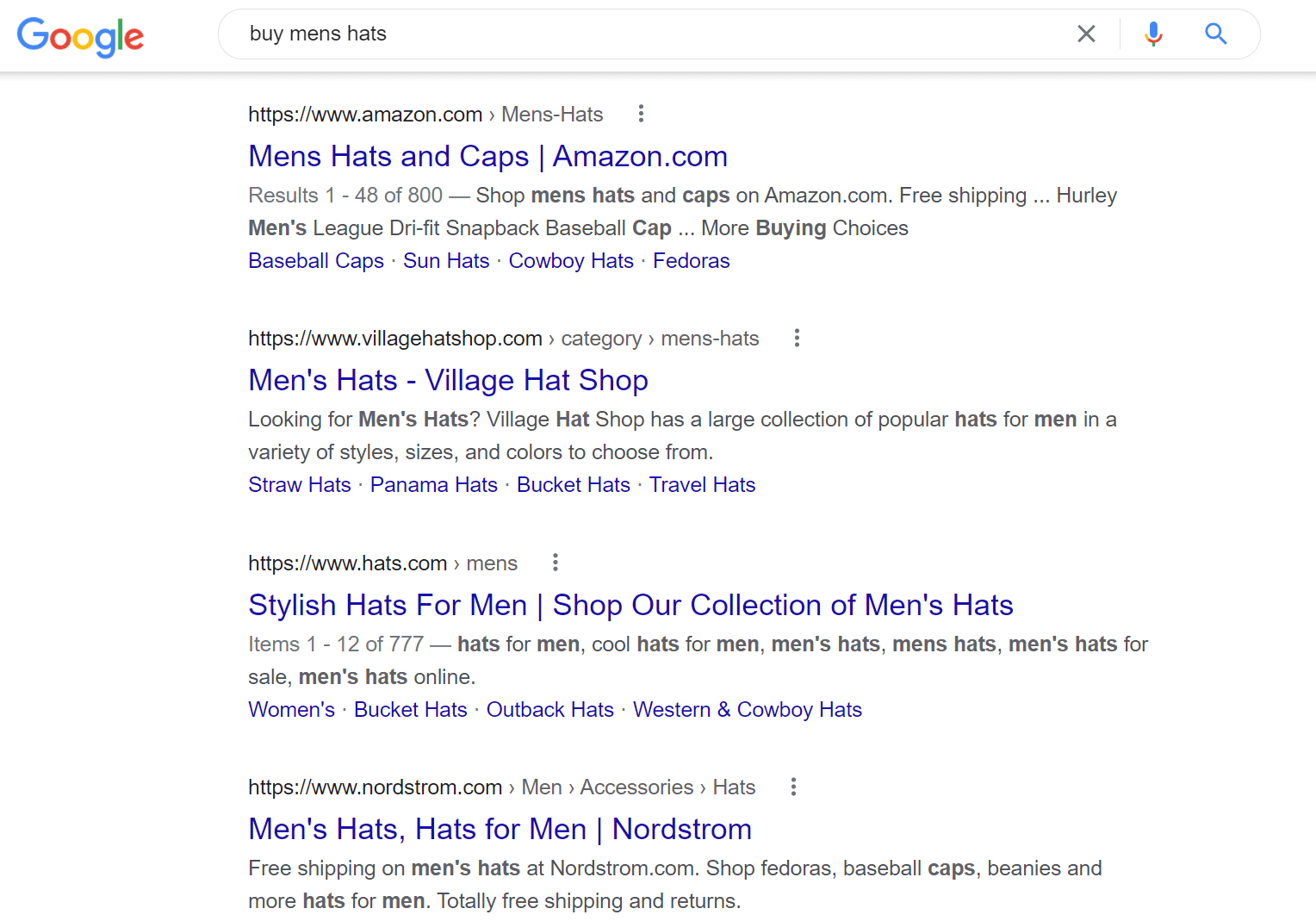Follow the Bucket Hats sitelink under Village Hat Shop
Viewport: 1316px width, 921px height.
(574, 485)
